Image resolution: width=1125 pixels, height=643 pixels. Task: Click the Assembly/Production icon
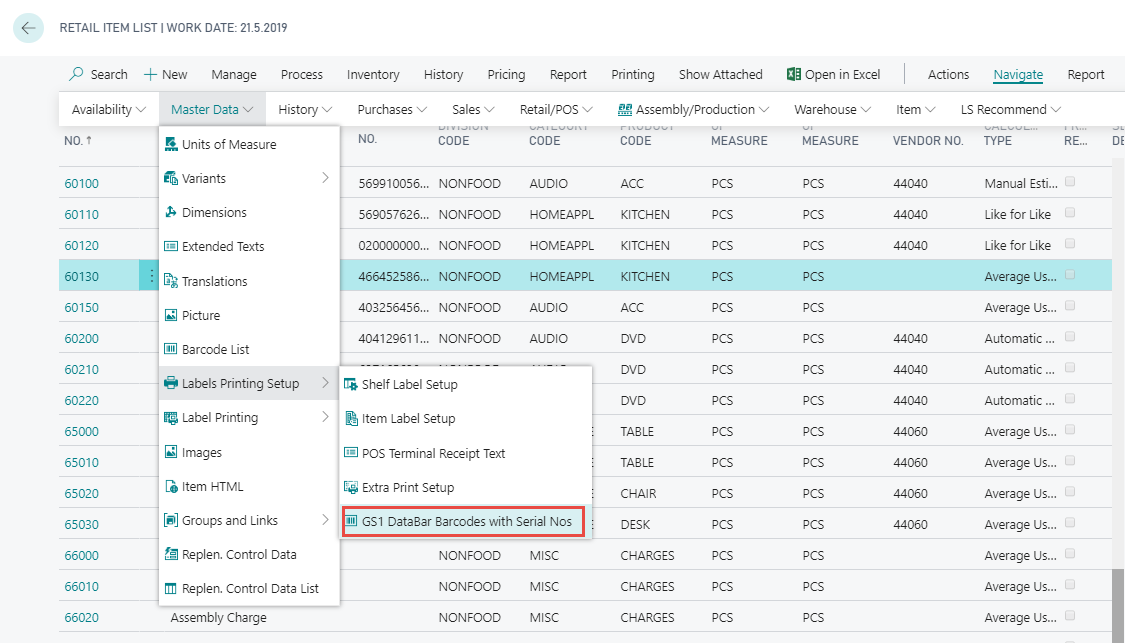coord(625,110)
